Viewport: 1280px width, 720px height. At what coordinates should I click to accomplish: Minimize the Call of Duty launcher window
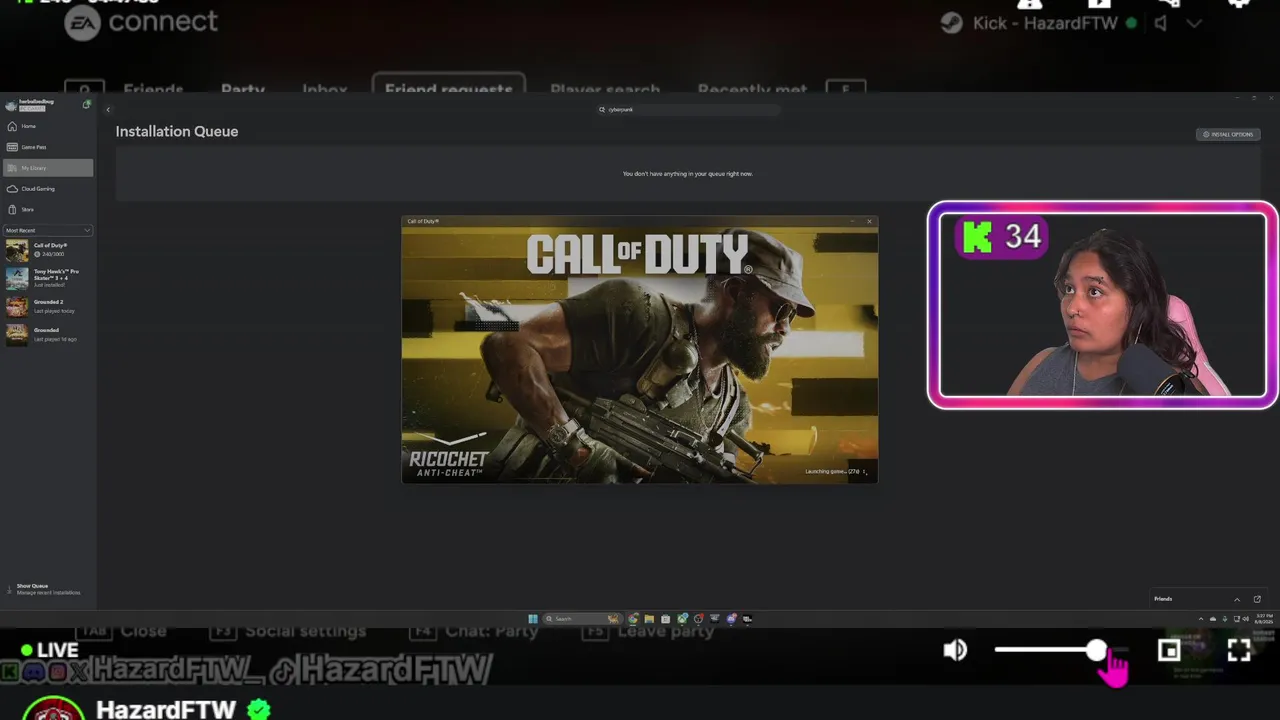point(852,221)
